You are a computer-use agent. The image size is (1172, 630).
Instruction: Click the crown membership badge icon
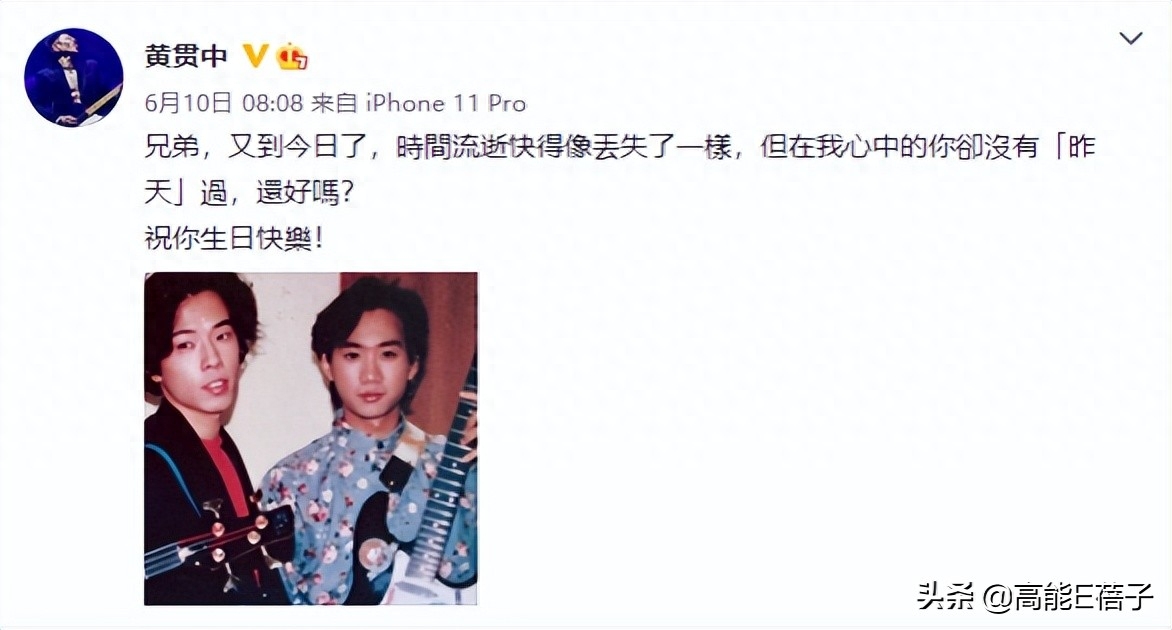(292, 56)
